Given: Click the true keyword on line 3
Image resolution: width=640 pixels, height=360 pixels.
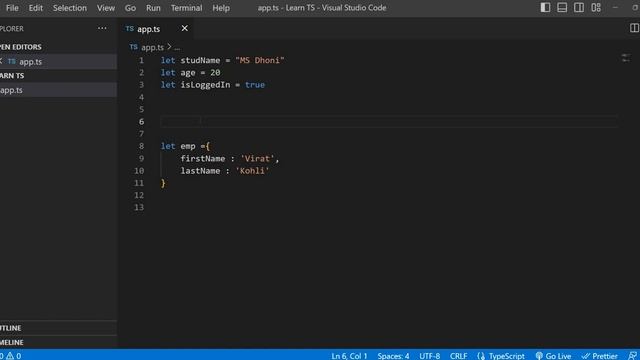Looking at the screenshot, I should pyautogui.click(x=255, y=85).
